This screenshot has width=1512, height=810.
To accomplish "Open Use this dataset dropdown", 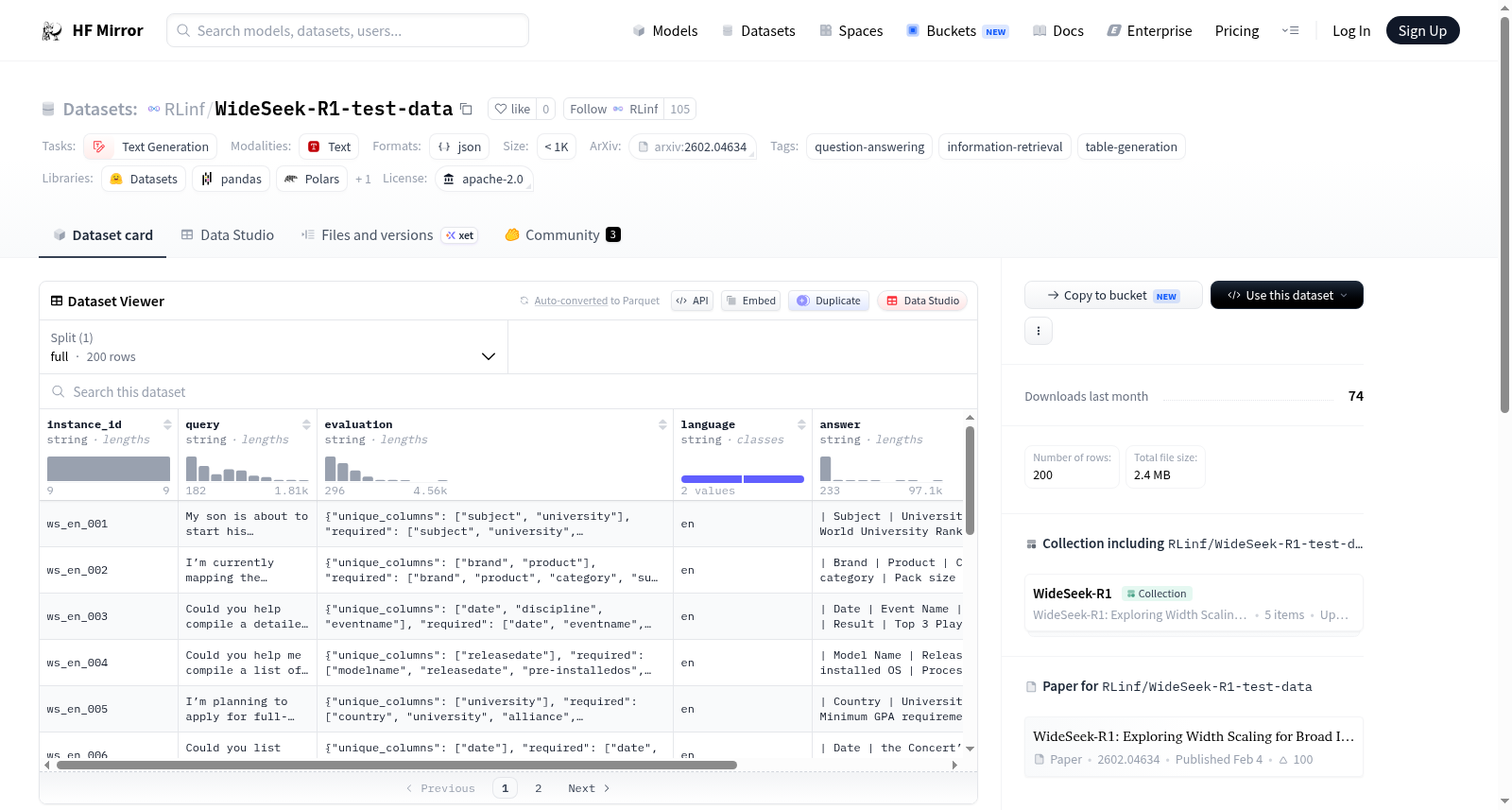I will pos(1286,295).
